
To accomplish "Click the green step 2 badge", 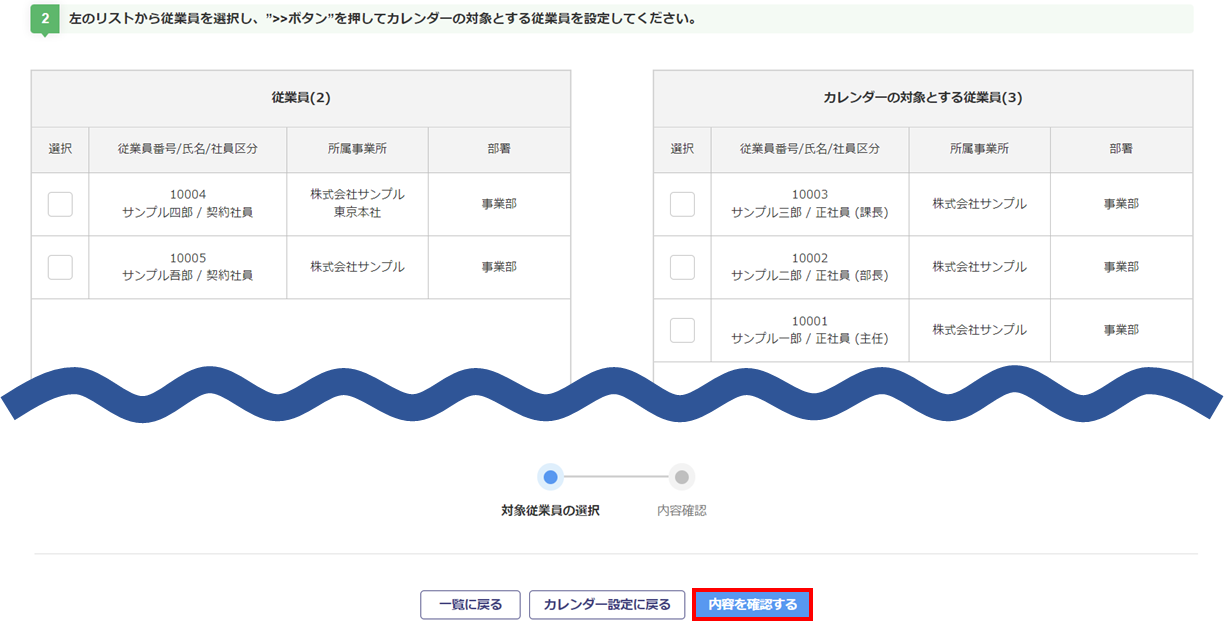I will coord(45,19).
